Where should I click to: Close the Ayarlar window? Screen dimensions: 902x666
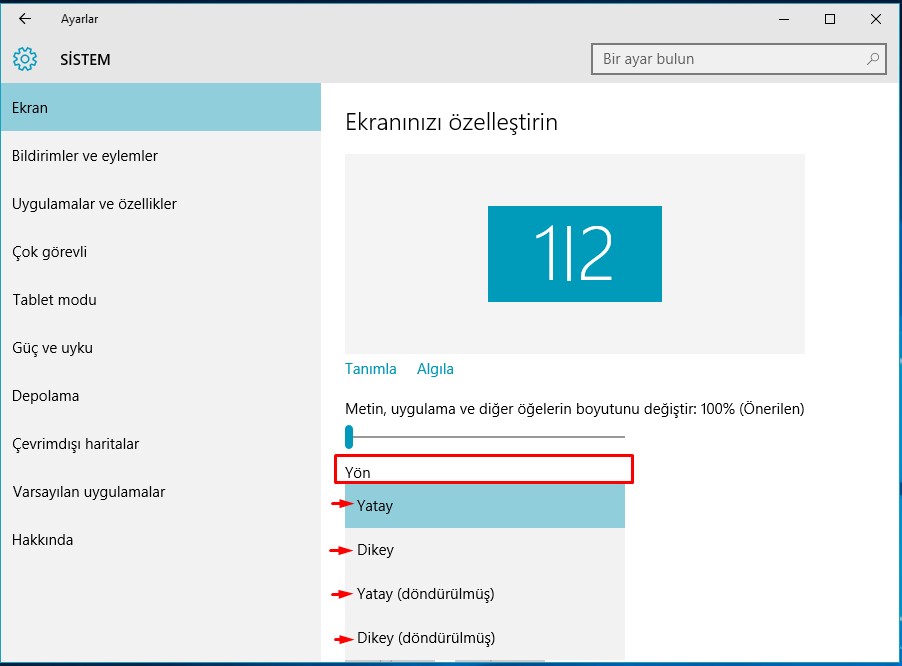(x=875, y=19)
